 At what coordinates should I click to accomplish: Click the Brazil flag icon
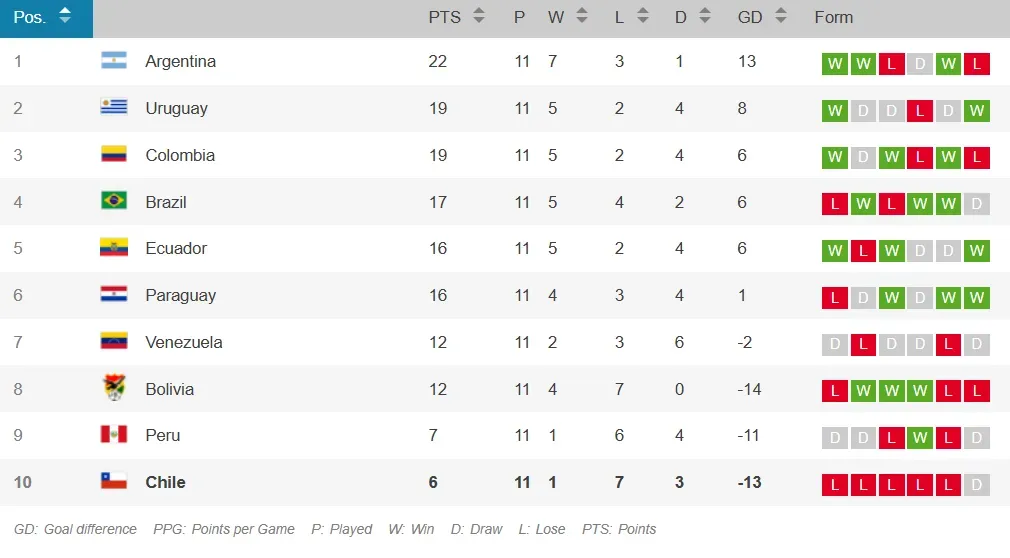click(114, 201)
